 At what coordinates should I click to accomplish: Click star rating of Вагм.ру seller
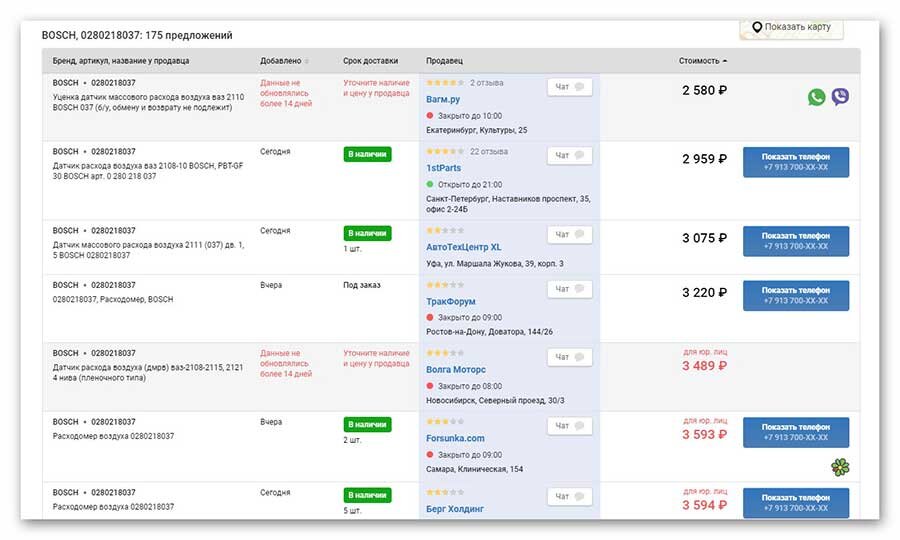tap(445, 83)
